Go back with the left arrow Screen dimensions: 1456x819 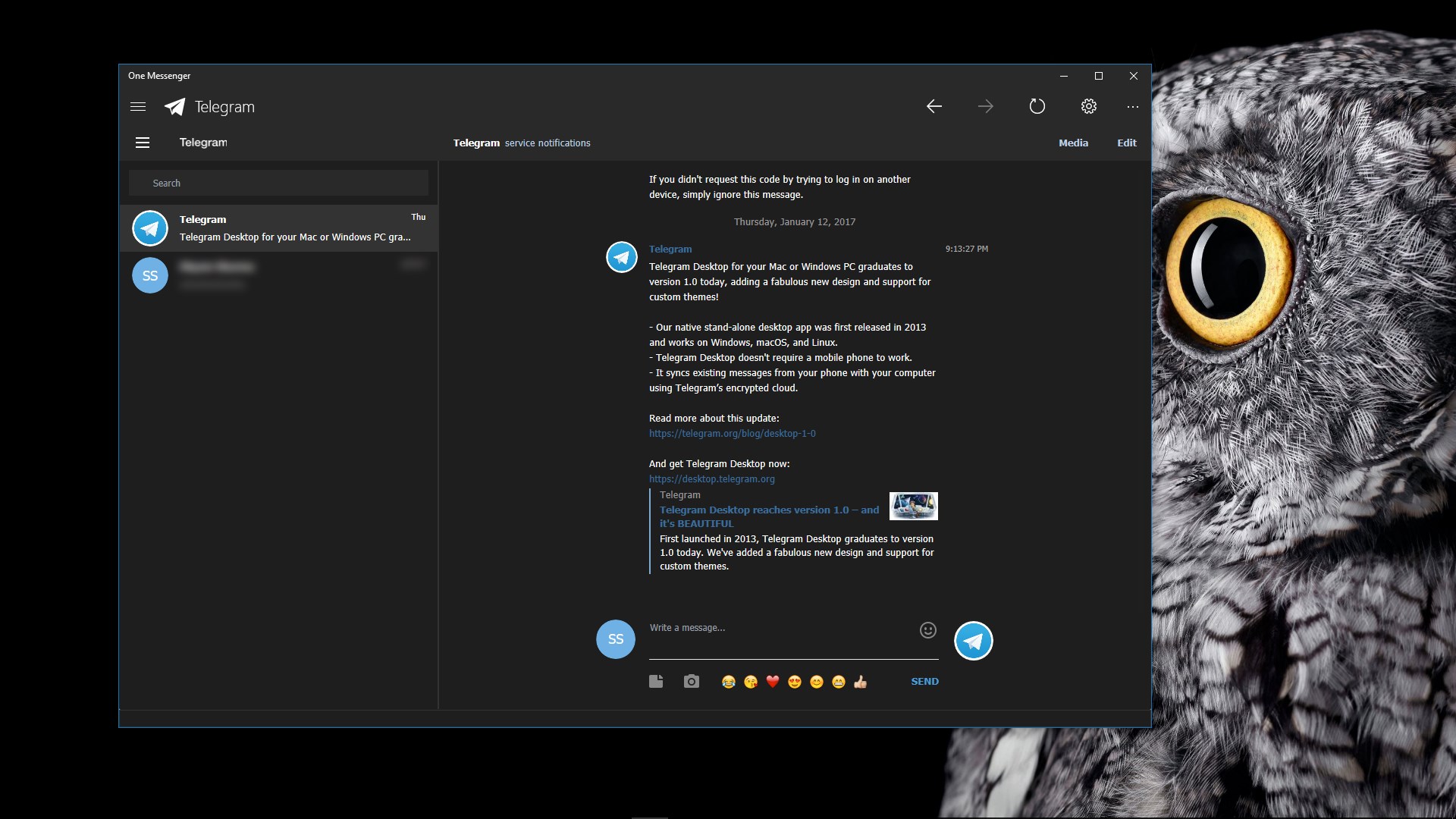(934, 107)
